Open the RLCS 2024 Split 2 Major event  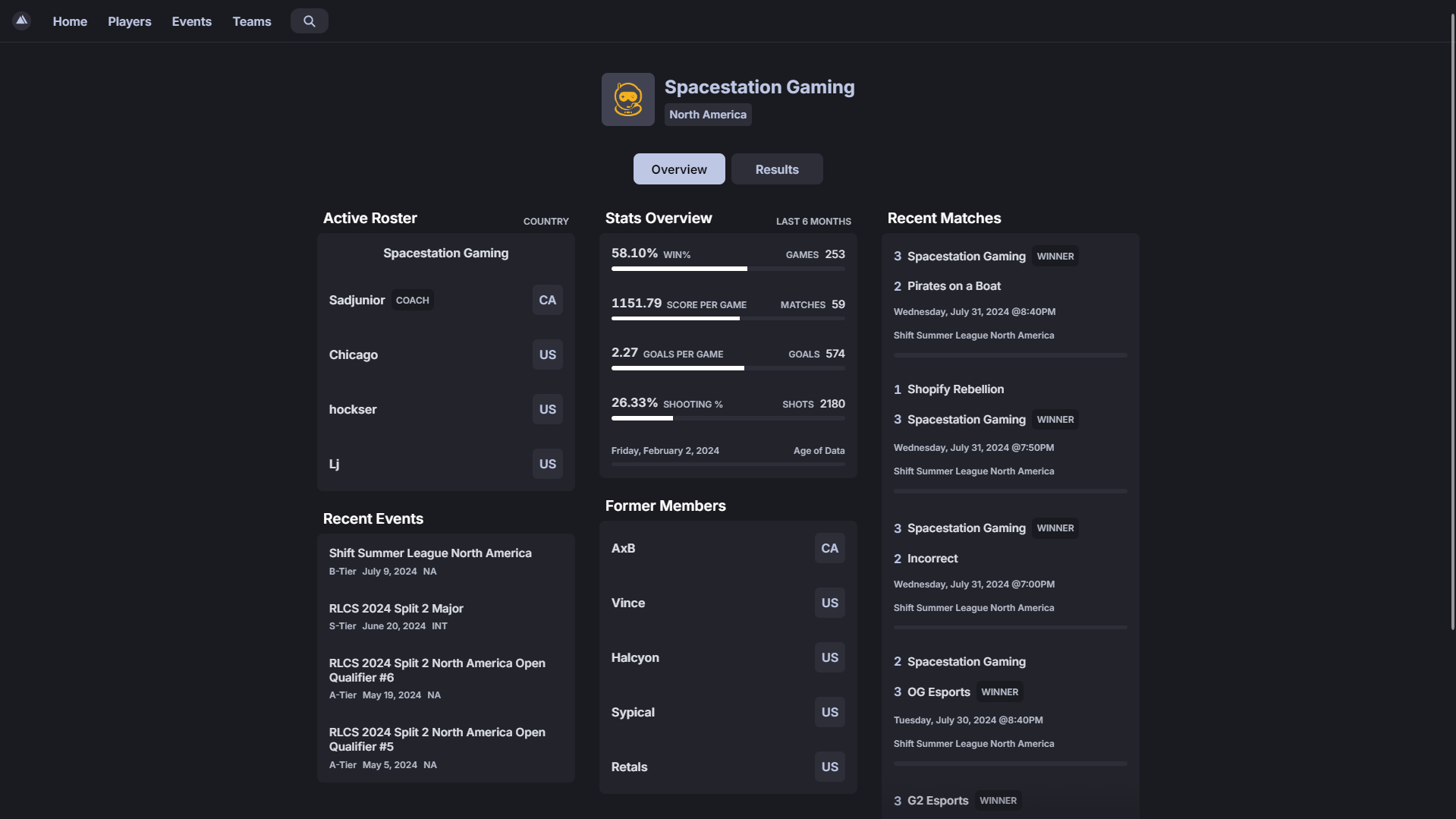coord(395,608)
